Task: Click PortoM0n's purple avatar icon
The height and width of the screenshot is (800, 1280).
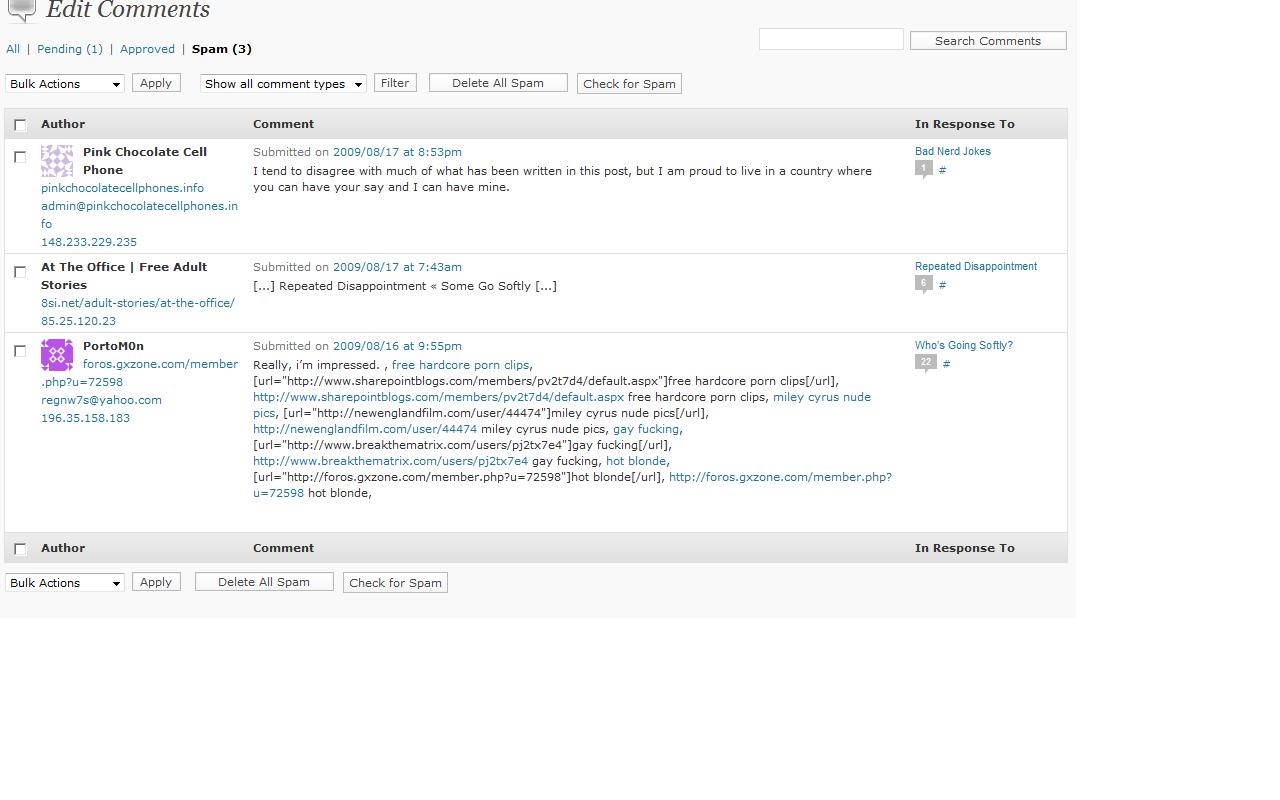Action: tap(57, 355)
